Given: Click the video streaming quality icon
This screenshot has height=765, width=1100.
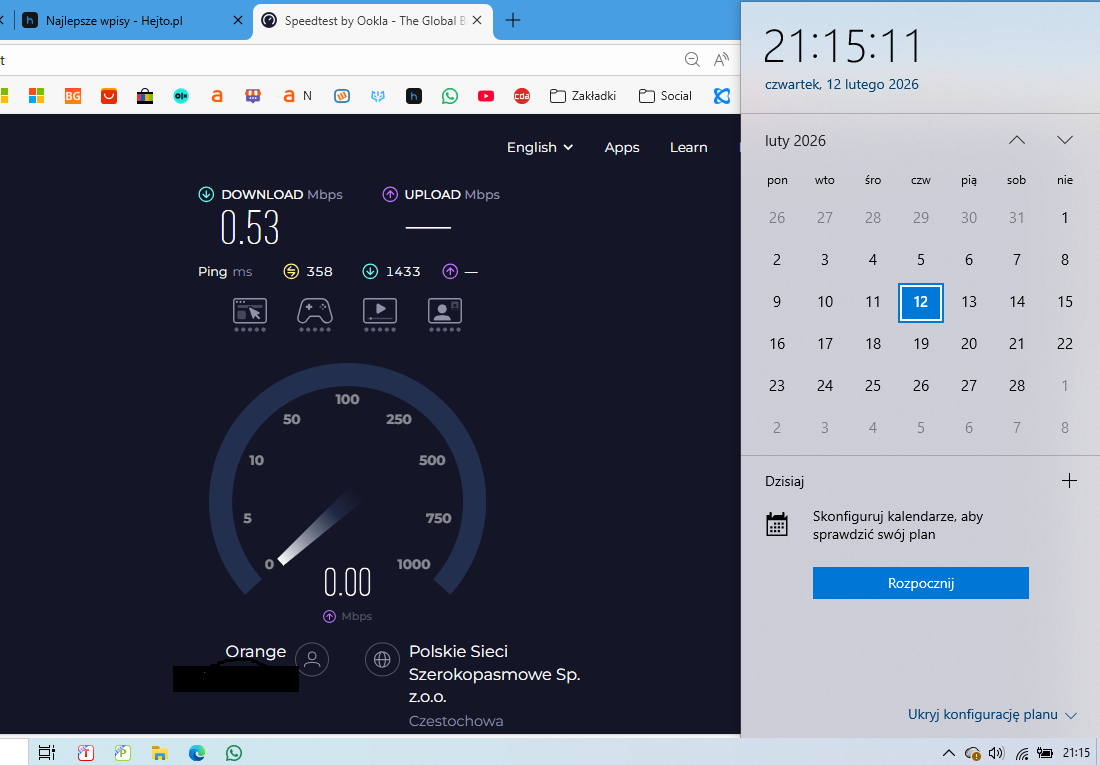Looking at the screenshot, I should tap(380, 311).
